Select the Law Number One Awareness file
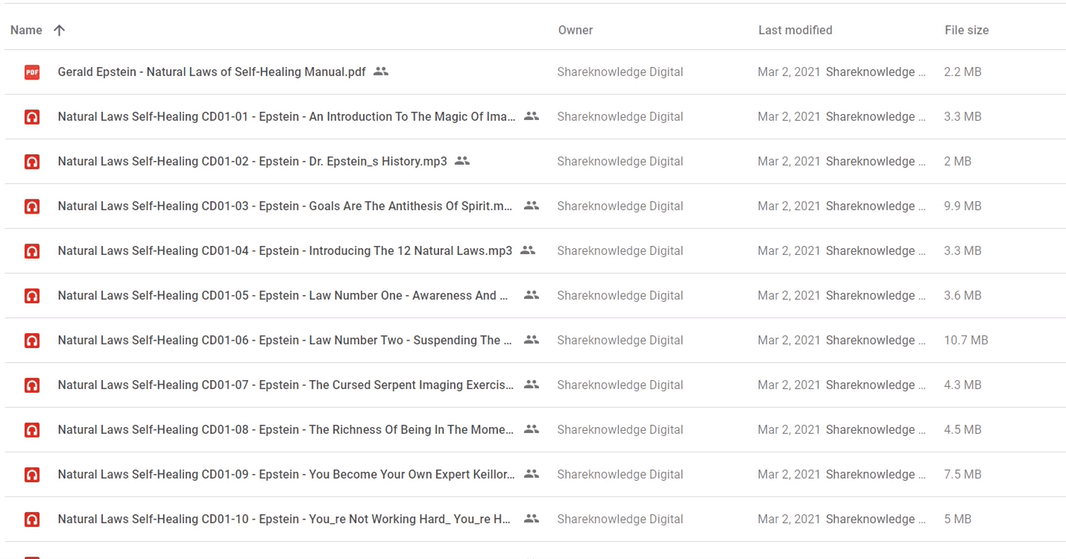This screenshot has height=559, width=1066. [x=283, y=296]
